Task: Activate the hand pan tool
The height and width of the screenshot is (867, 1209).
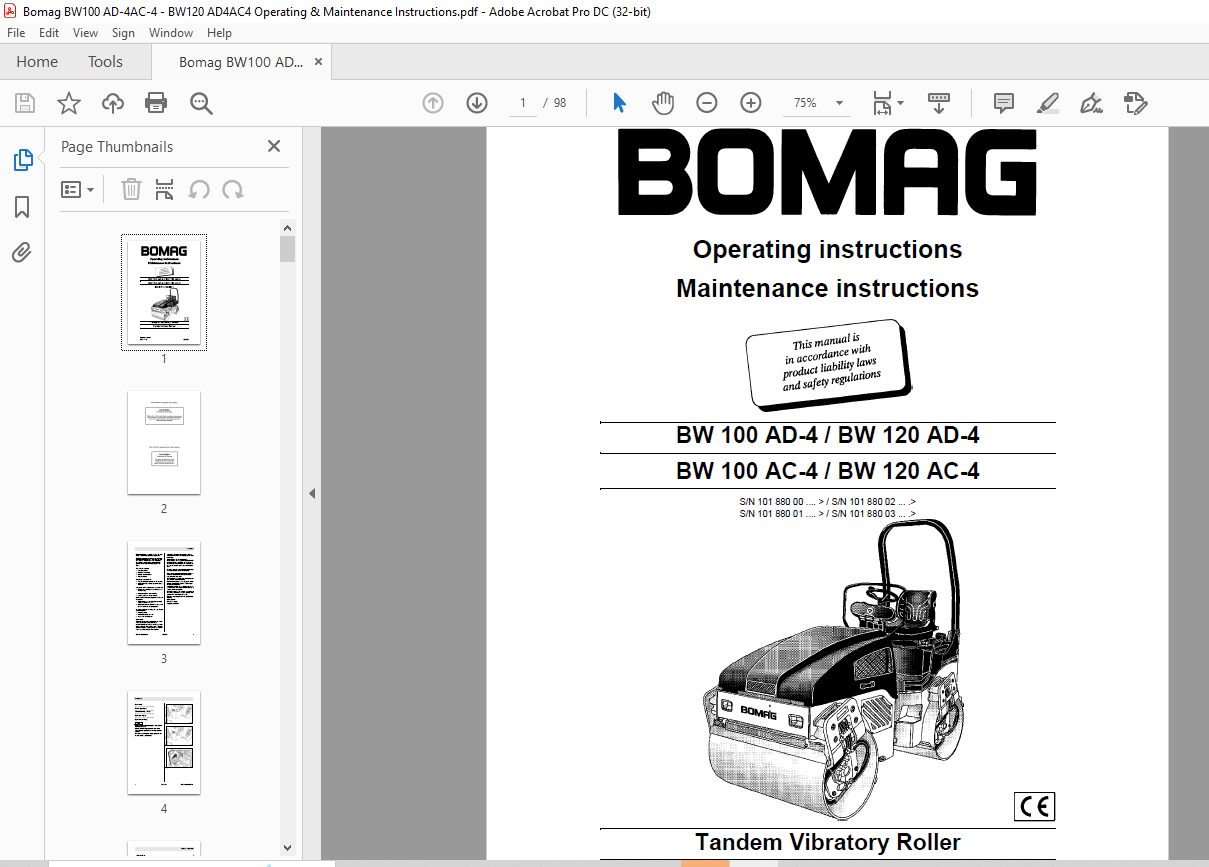Action: pos(663,103)
